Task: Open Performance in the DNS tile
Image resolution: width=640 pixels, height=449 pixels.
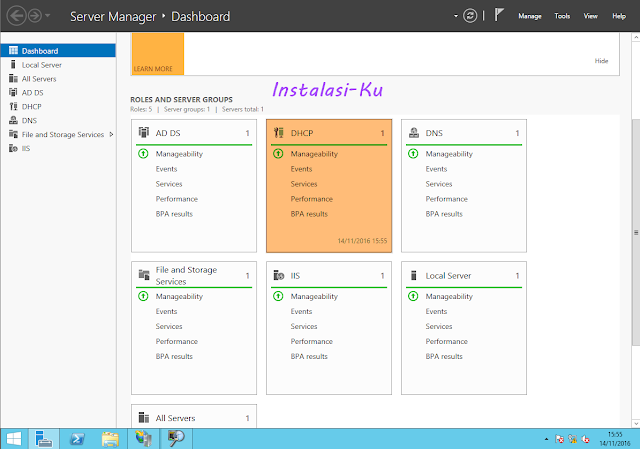Action: (447, 199)
